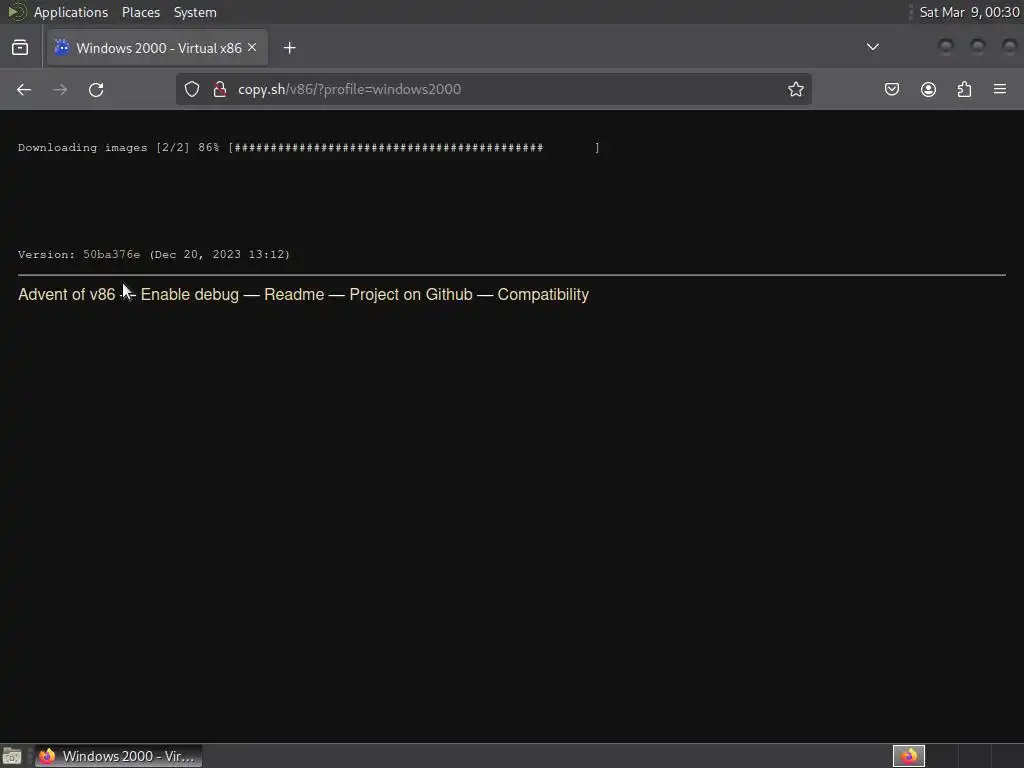The image size is (1024, 768).
Task: Focus the address bar URL copy.sh
Action: click(x=493, y=89)
